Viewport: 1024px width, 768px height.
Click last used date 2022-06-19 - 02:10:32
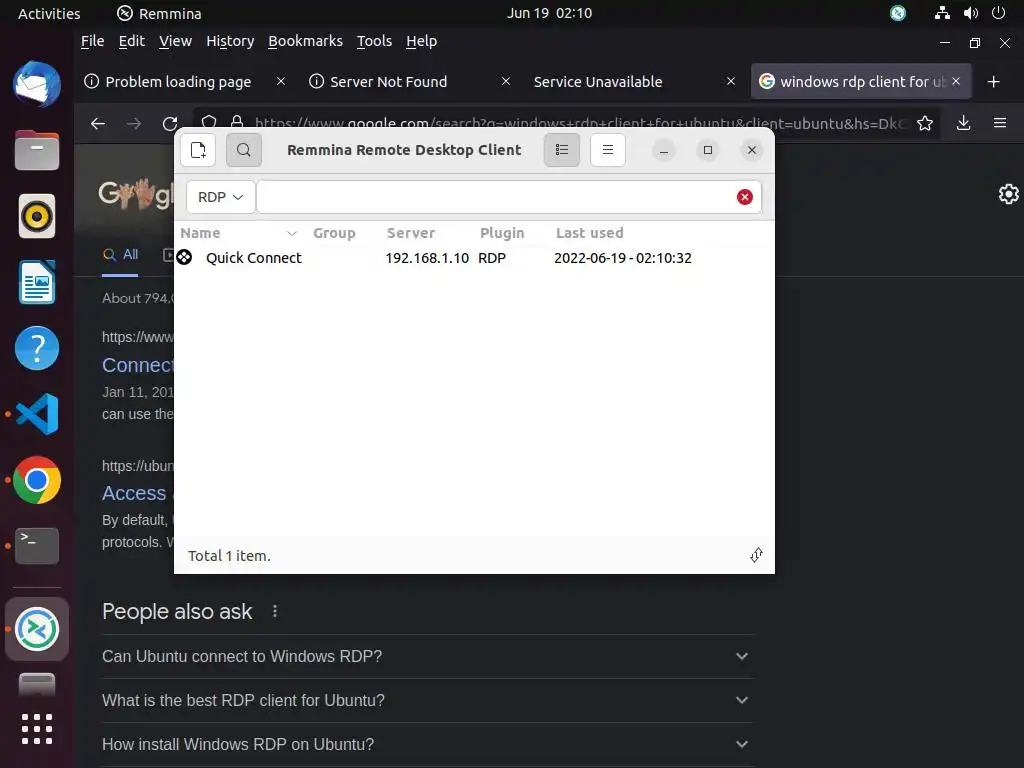coord(623,258)
